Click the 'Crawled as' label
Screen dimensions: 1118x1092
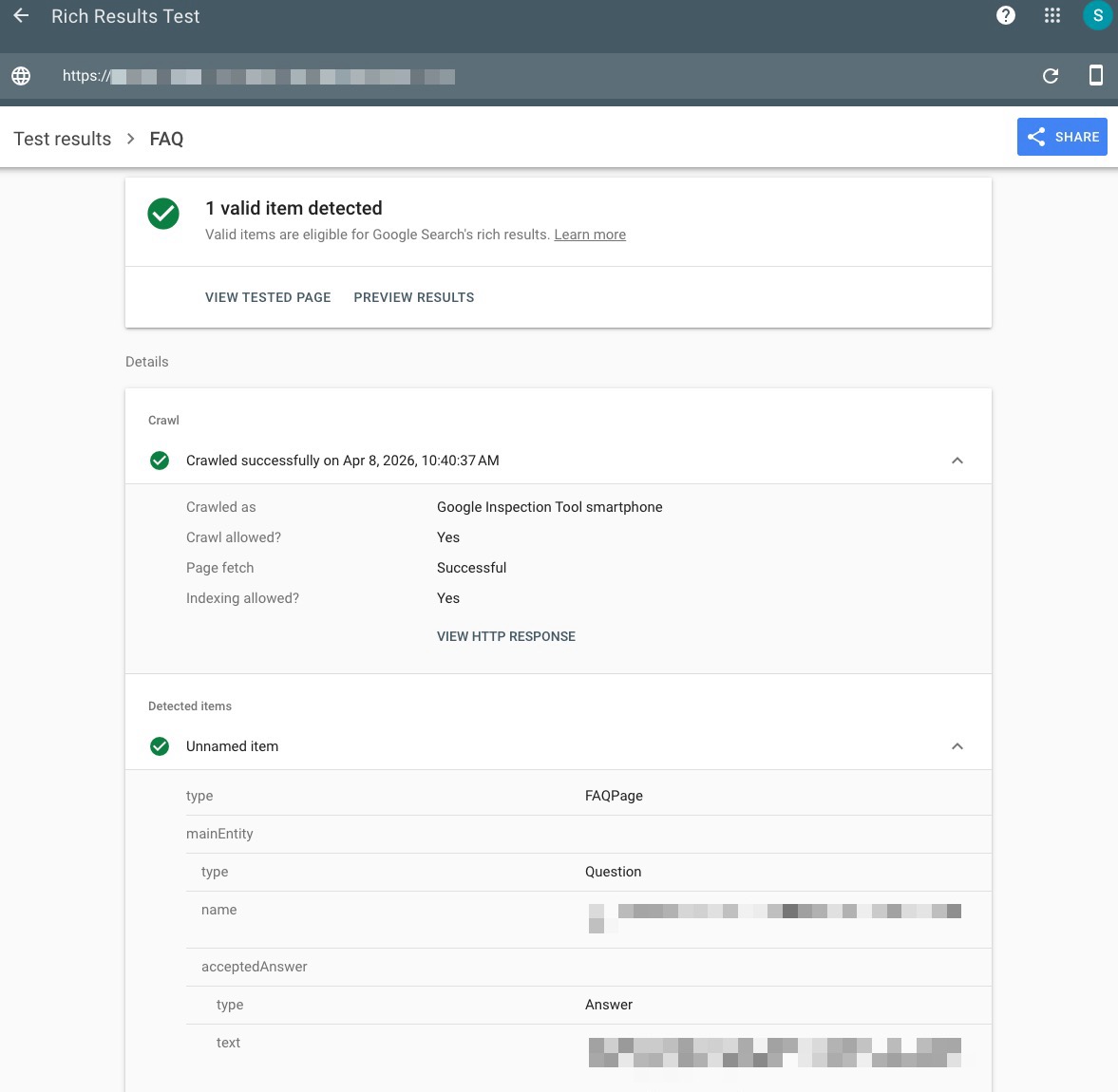coord(221,507)
